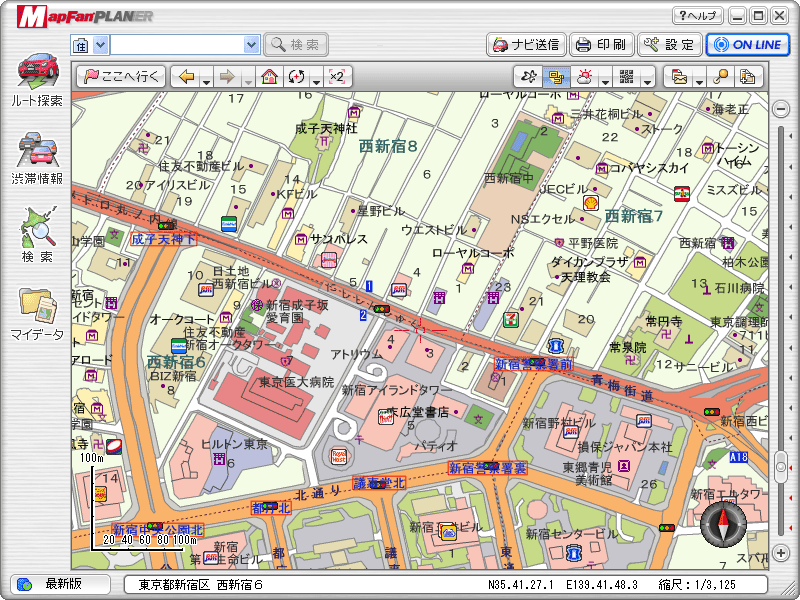Expand the back history dropdown arrow
The image size is (800, 600).
click(x=206, y=81)
